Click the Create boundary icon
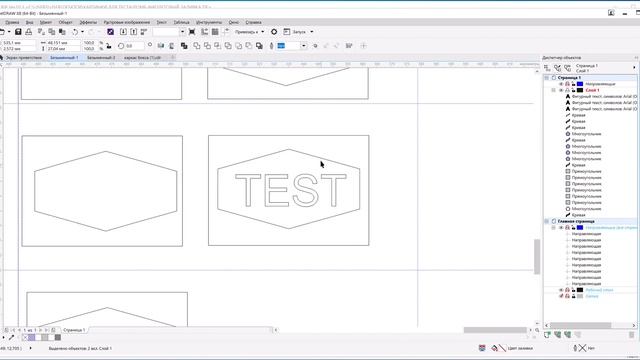 point(259,46)
